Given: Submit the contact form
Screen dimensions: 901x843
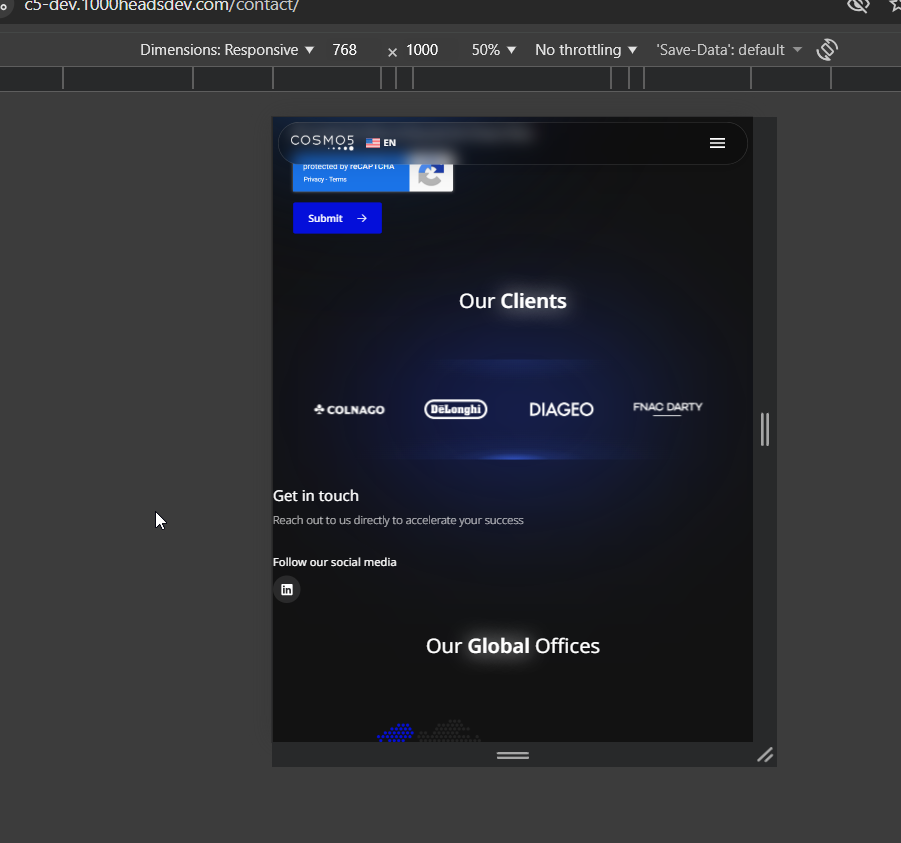Looking at the screenshot, I should point(337,218).
